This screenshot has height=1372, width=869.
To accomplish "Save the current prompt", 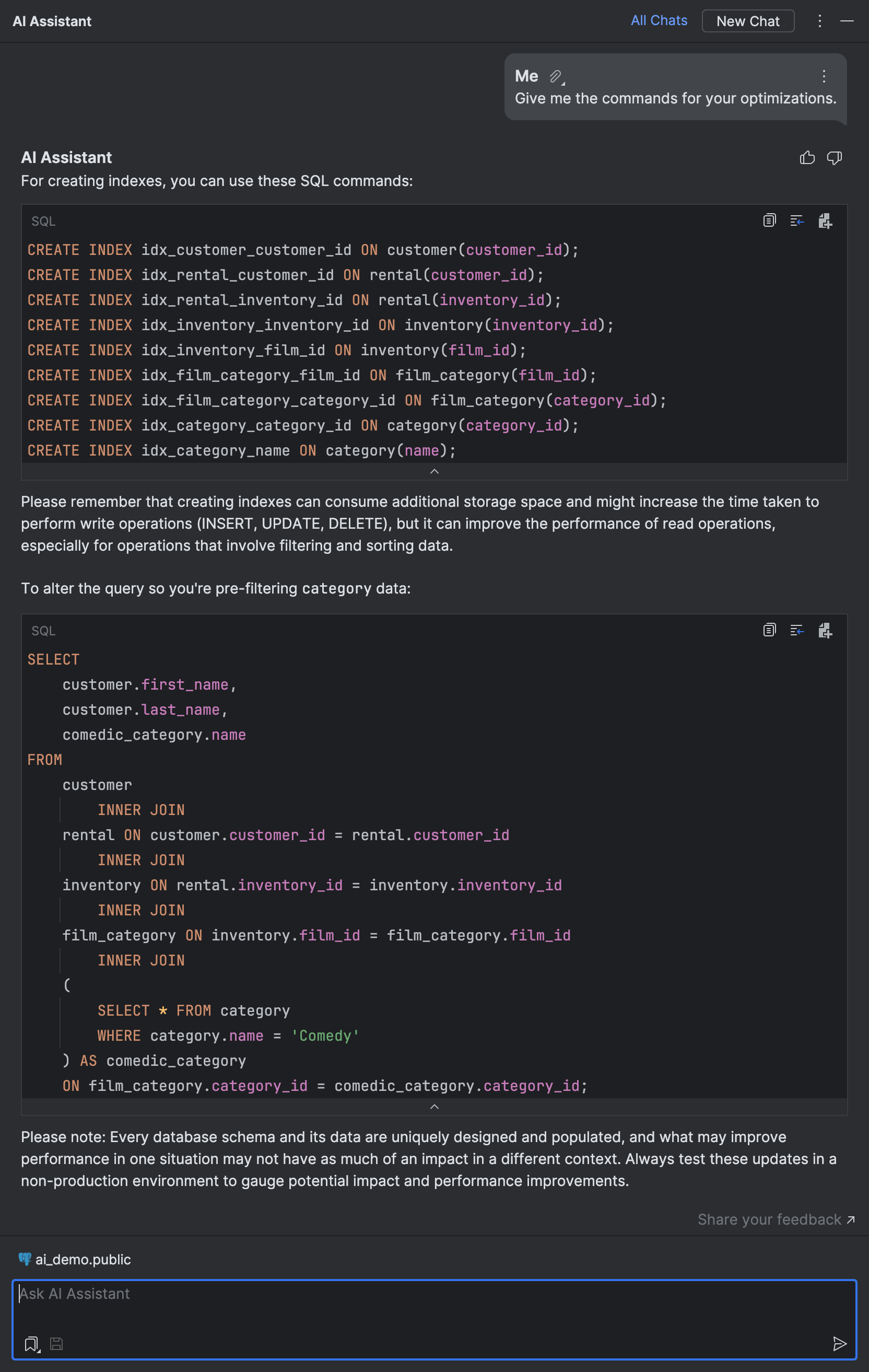I will click(x=56, y=1344).
